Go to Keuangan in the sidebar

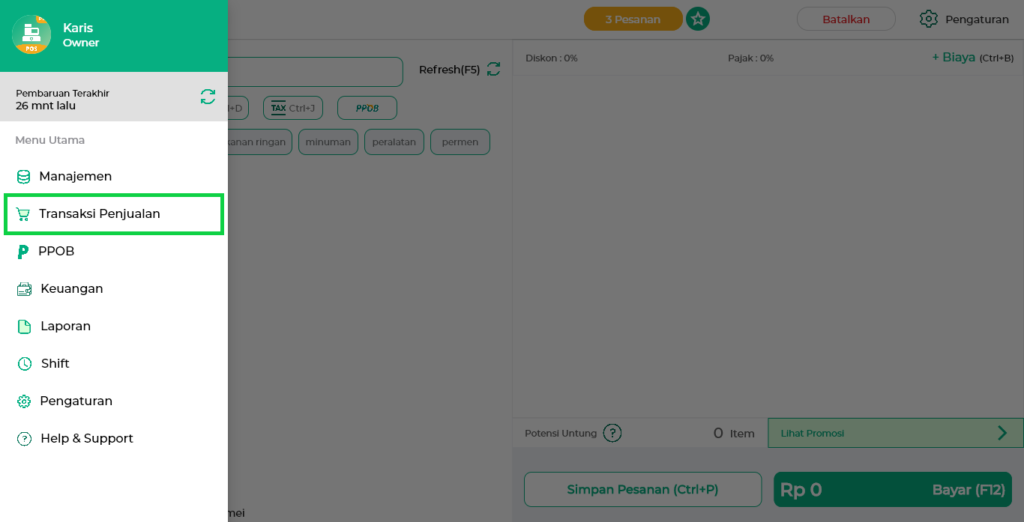[x=71, y=289]
